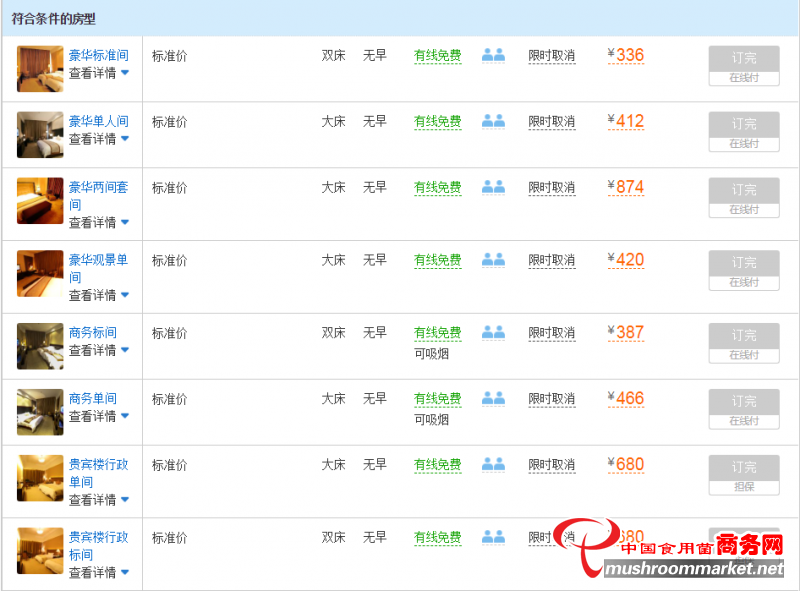Expand 查看详情 under 商务单间

click(x=98, y=416)
